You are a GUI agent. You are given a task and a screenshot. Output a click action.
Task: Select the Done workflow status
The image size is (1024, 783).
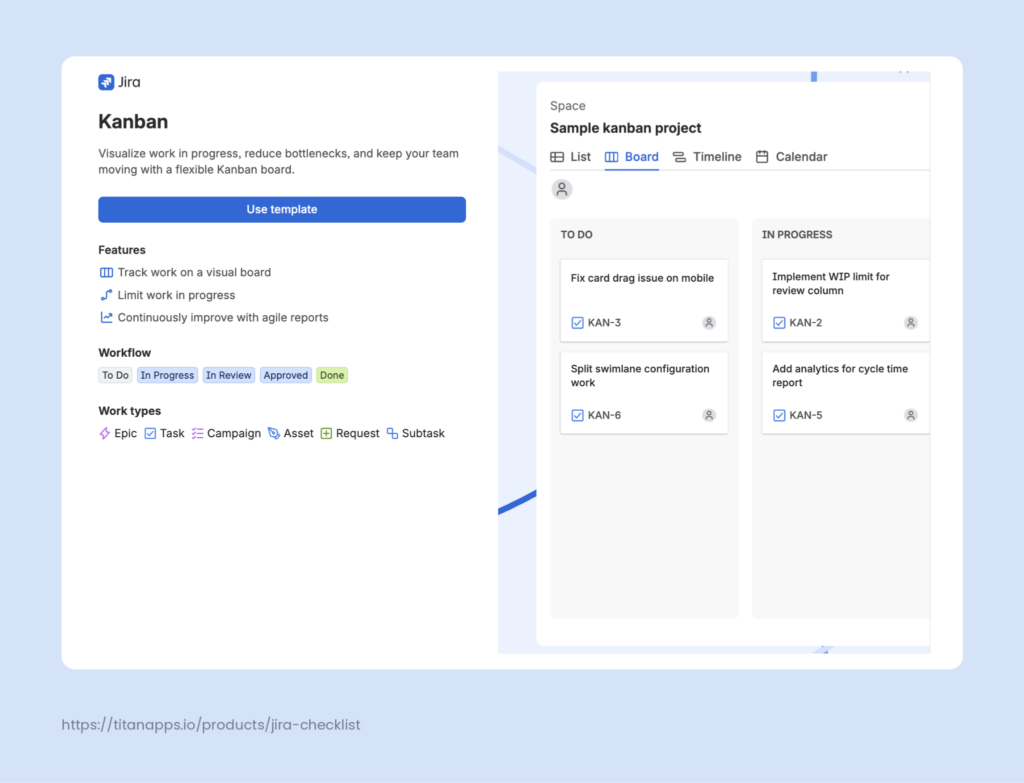(332, 376)
